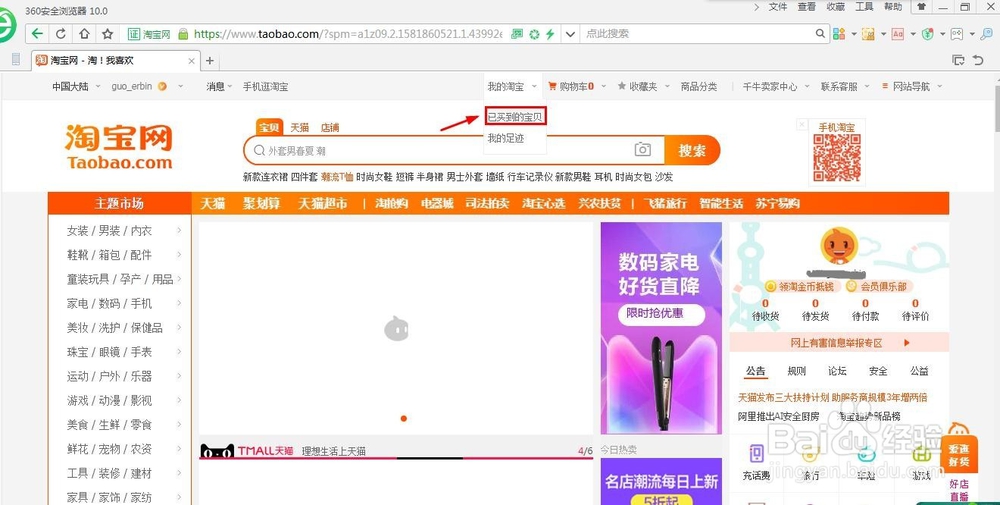Click the 会员俱乐部 member club badge
The height and width of the screenshot is (505, 1000).
pos(877,287)
